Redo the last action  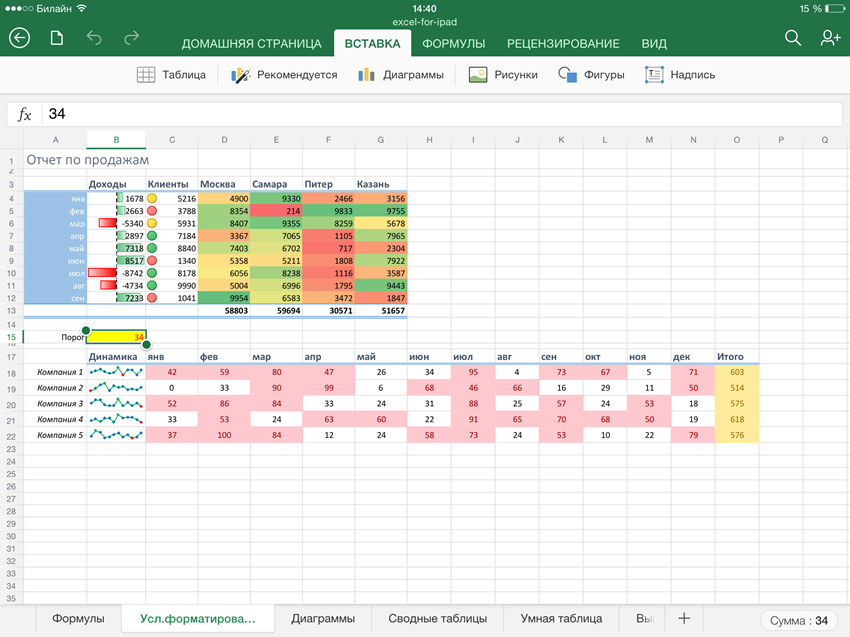(132, 38)
